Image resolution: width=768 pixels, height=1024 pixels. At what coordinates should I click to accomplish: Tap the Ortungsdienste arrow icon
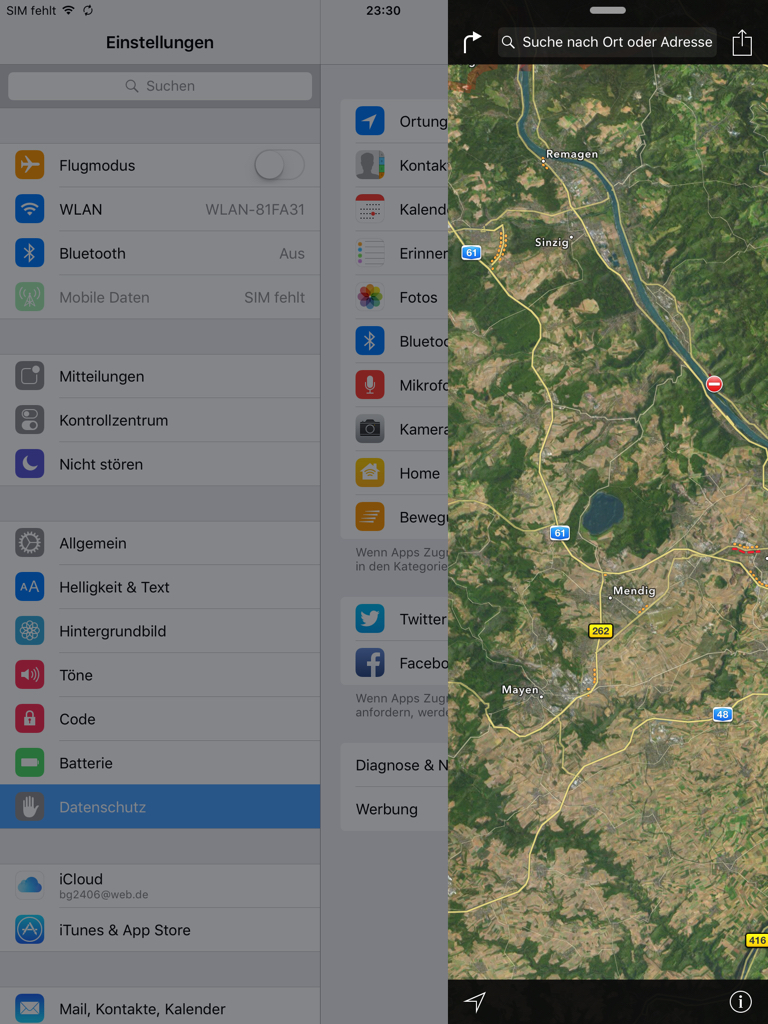(370, 121)
